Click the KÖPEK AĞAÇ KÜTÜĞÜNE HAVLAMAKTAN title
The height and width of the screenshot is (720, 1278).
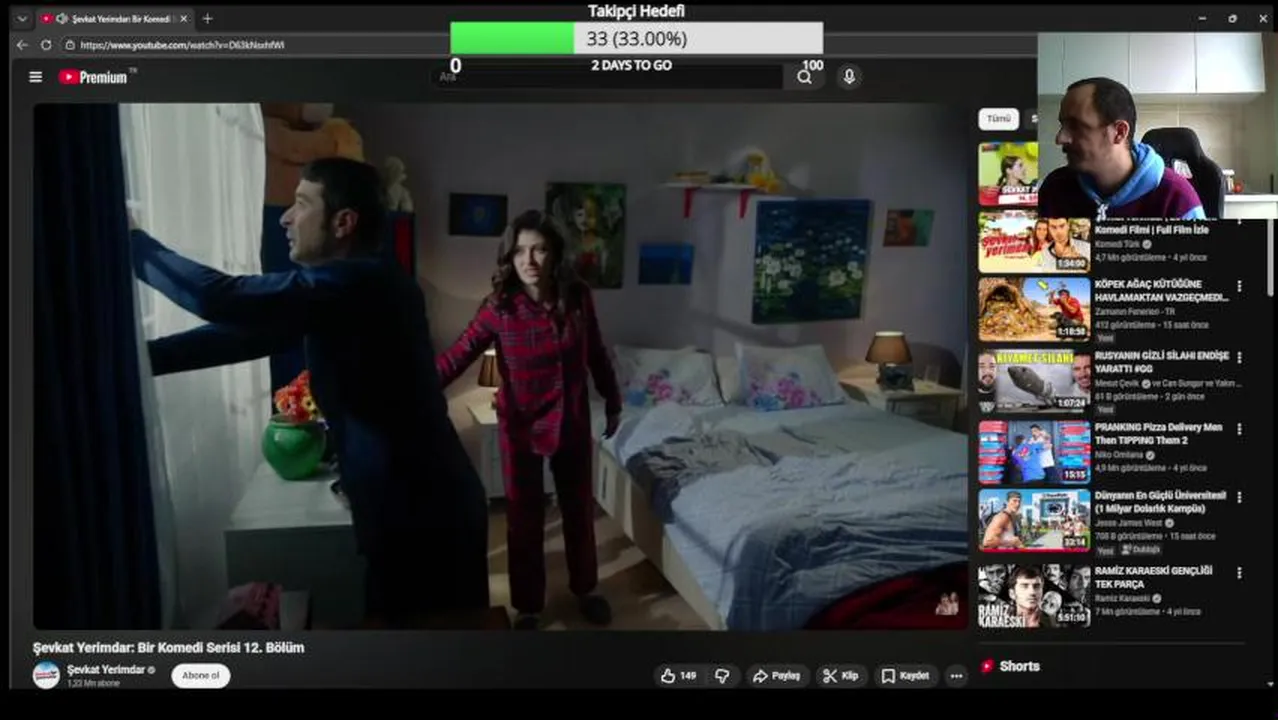(1161, 290)
